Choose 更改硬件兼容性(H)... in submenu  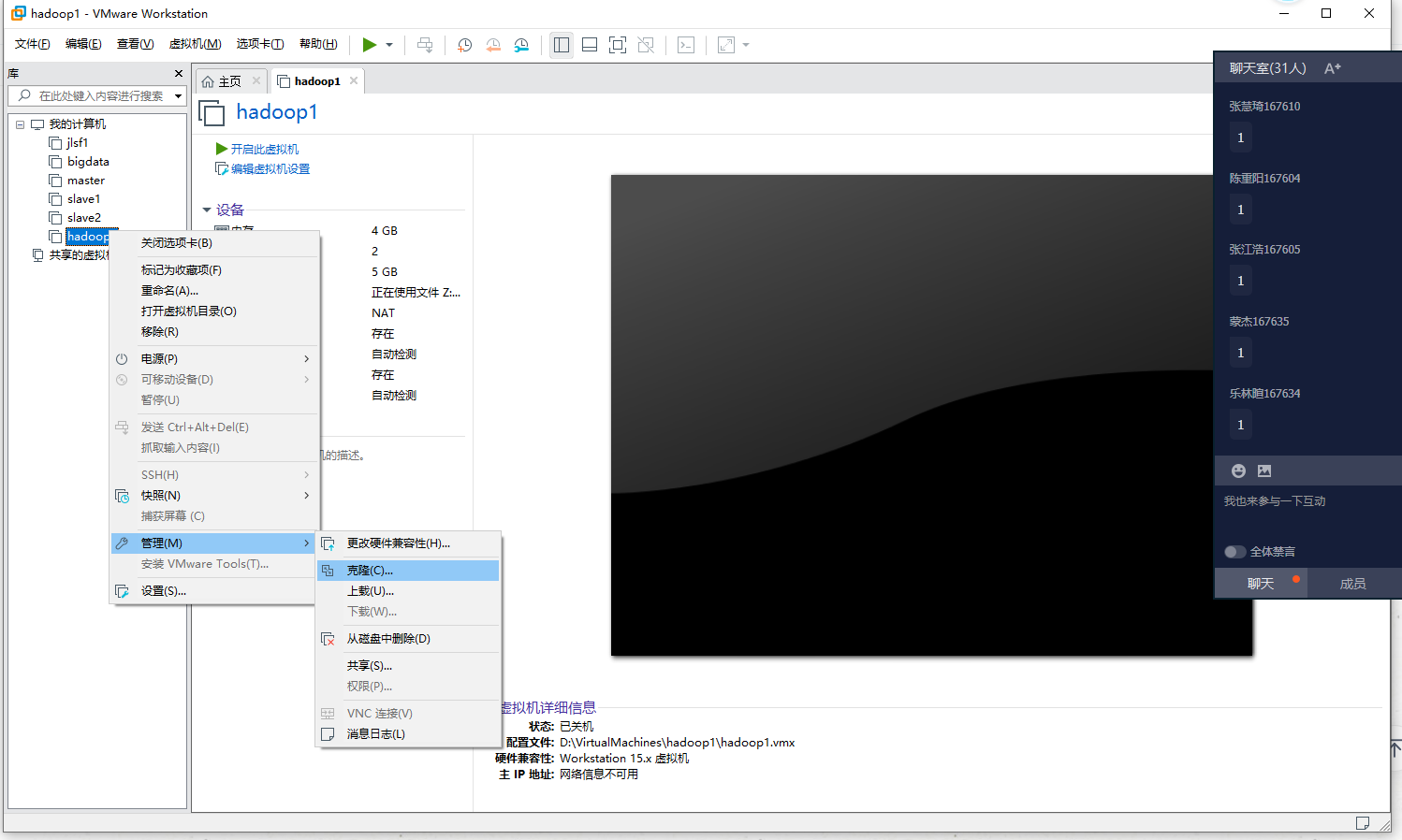[408, 543]
